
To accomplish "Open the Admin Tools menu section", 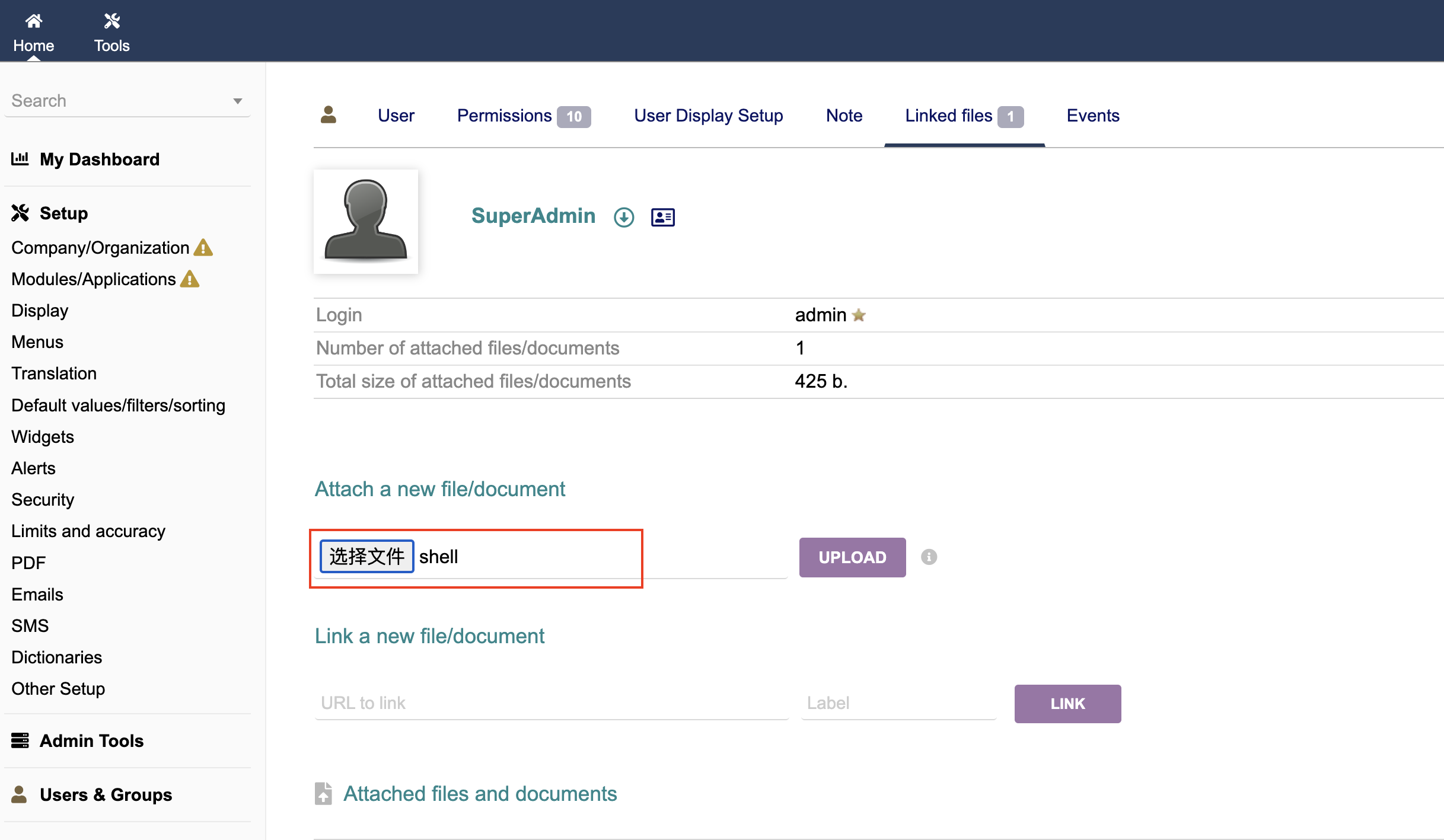I will click(91, 740).
